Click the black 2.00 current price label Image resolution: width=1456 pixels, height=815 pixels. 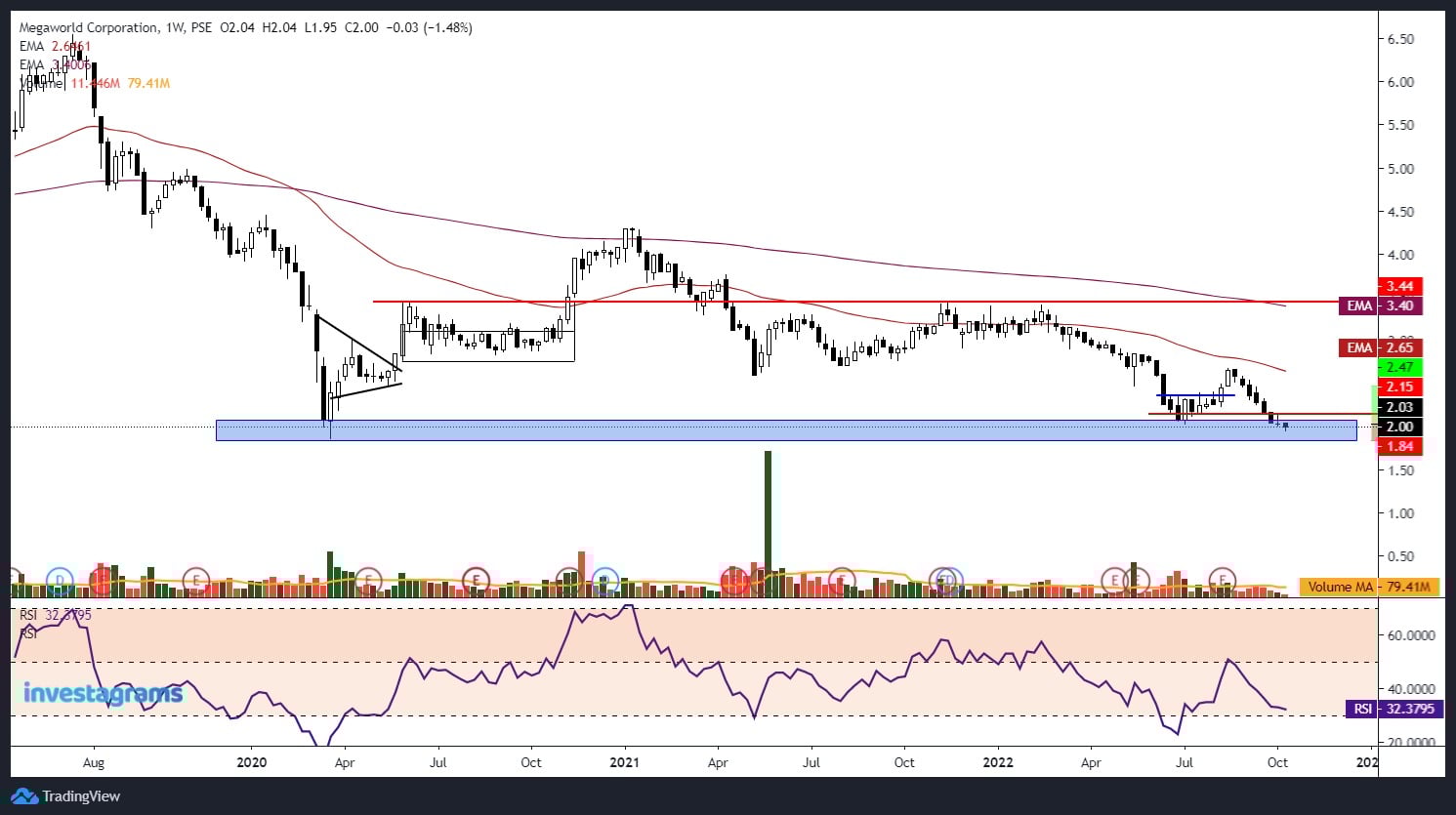pyautogui.click(x=1400, y=427)
